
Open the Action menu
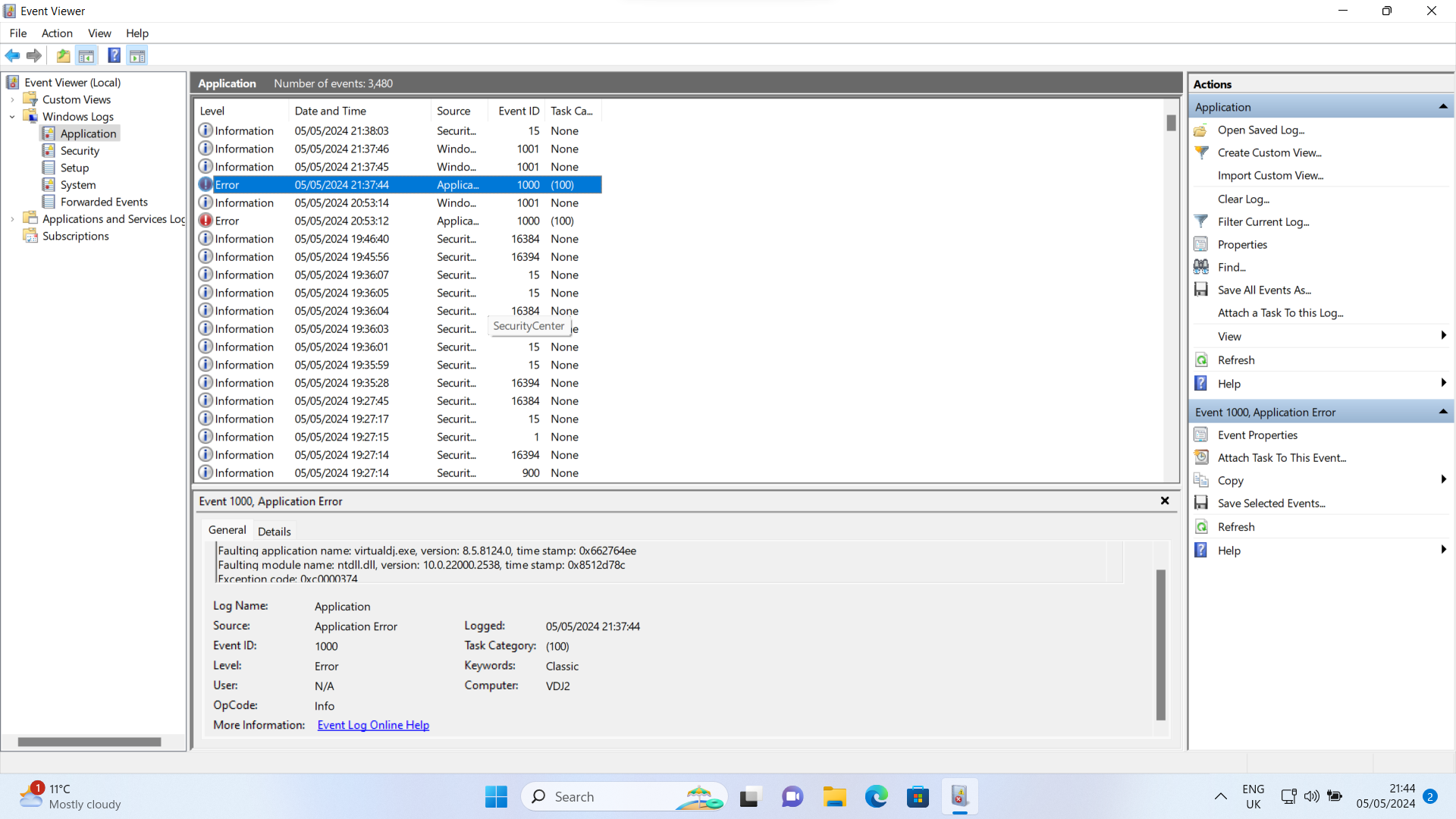pos(57,33)
